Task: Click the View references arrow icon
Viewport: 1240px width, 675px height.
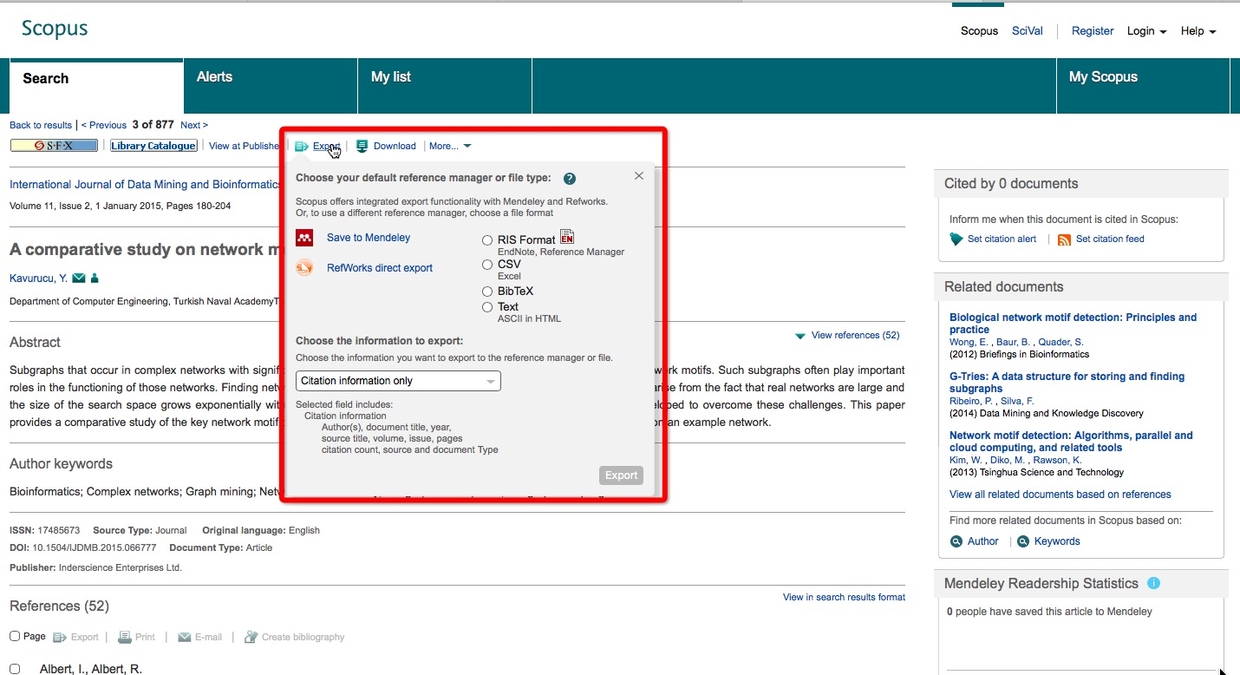Action: click(x=800, y=336)
